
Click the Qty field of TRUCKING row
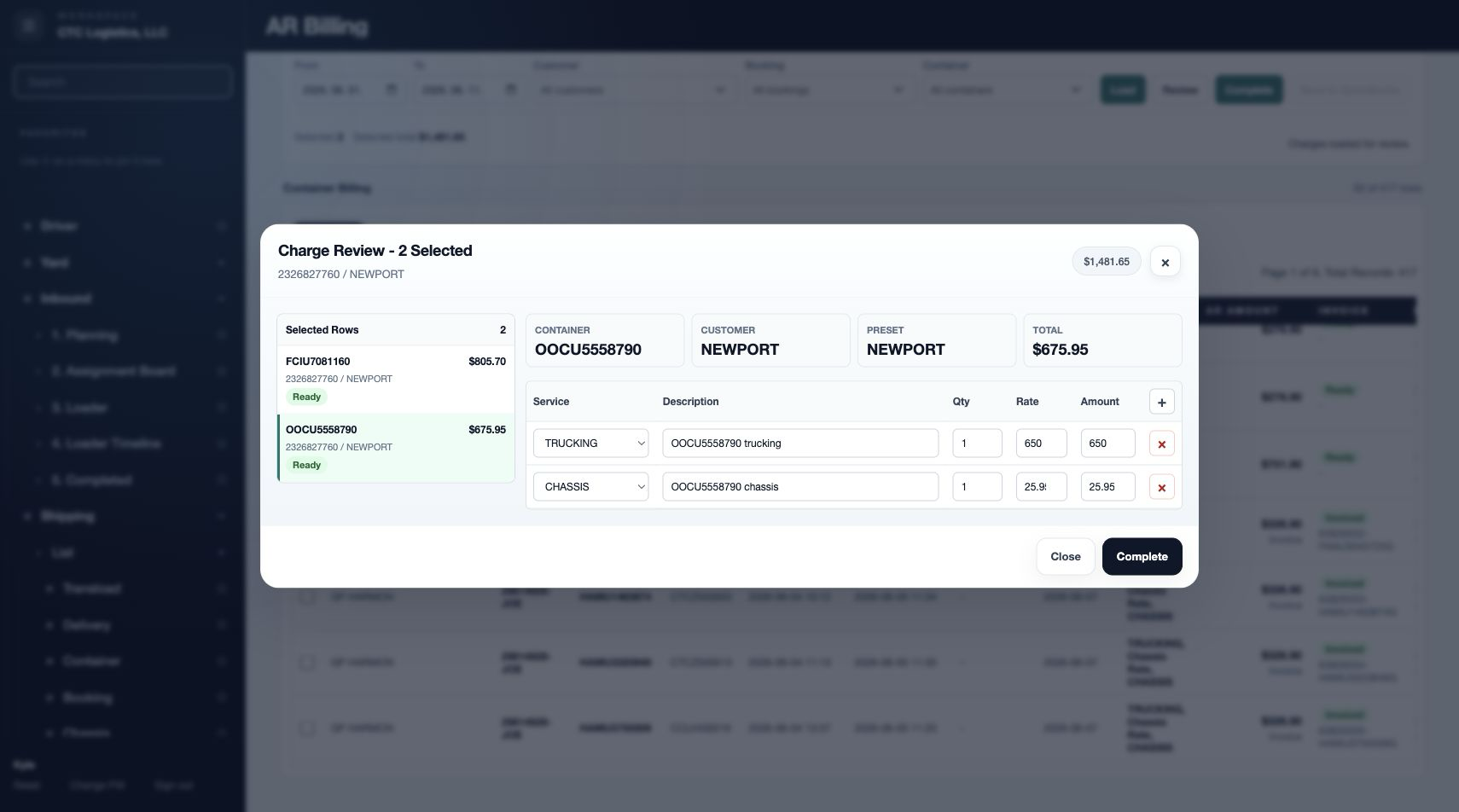click(x=977, y=444)
